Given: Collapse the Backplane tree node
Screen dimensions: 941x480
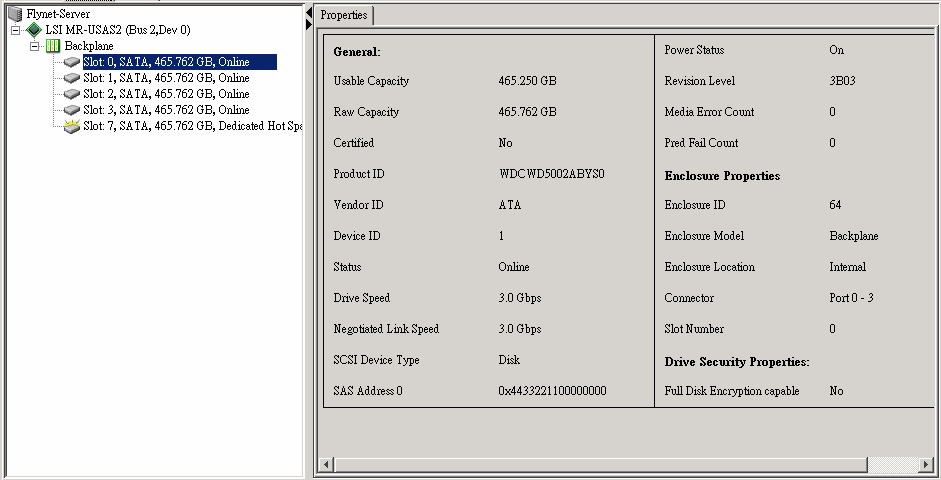Looking at the screenshot, I should point(35,46).
